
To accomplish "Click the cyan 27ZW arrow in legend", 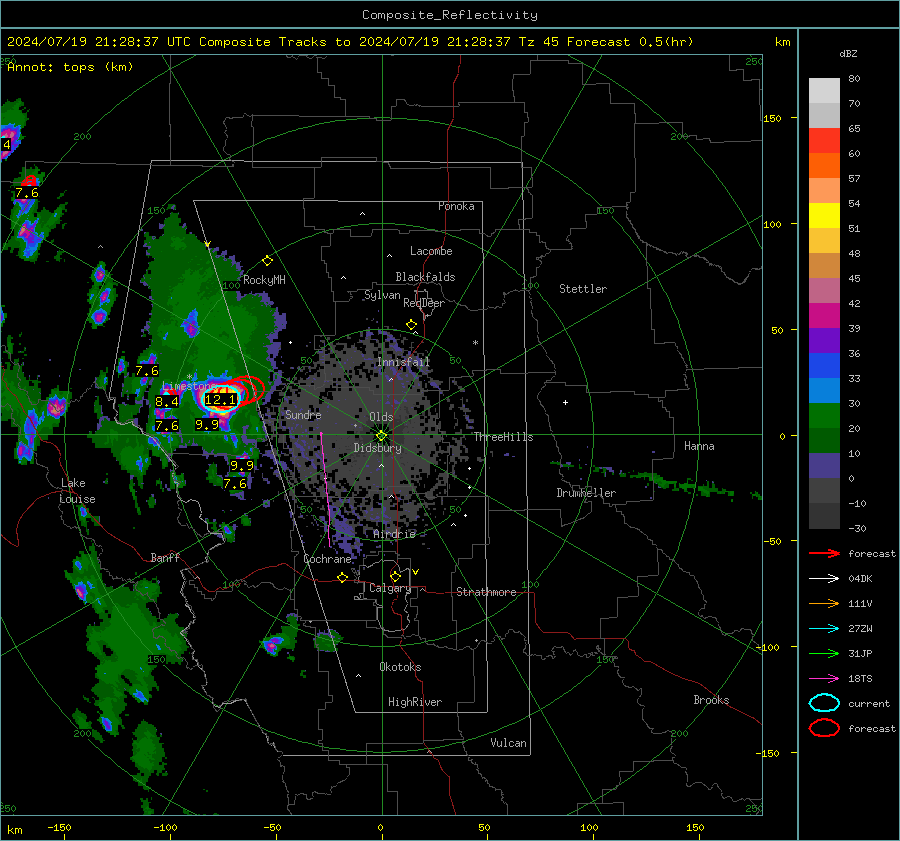I will [x=824, y=629].
